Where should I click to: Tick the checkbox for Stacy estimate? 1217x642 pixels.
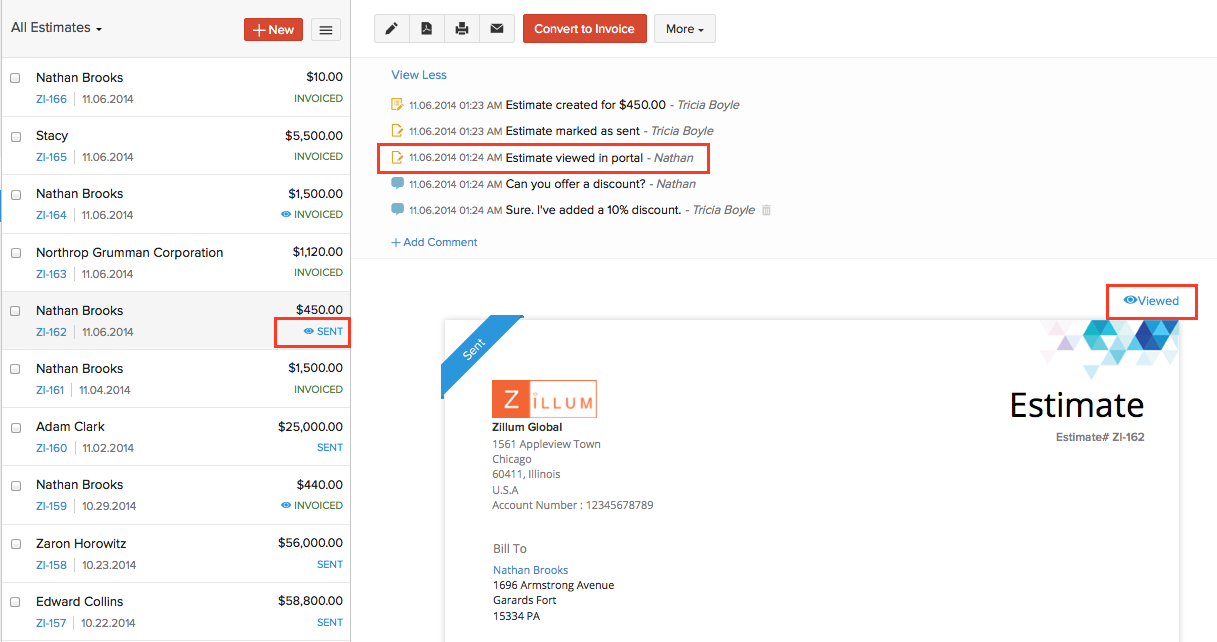click(x=16, y=137)
